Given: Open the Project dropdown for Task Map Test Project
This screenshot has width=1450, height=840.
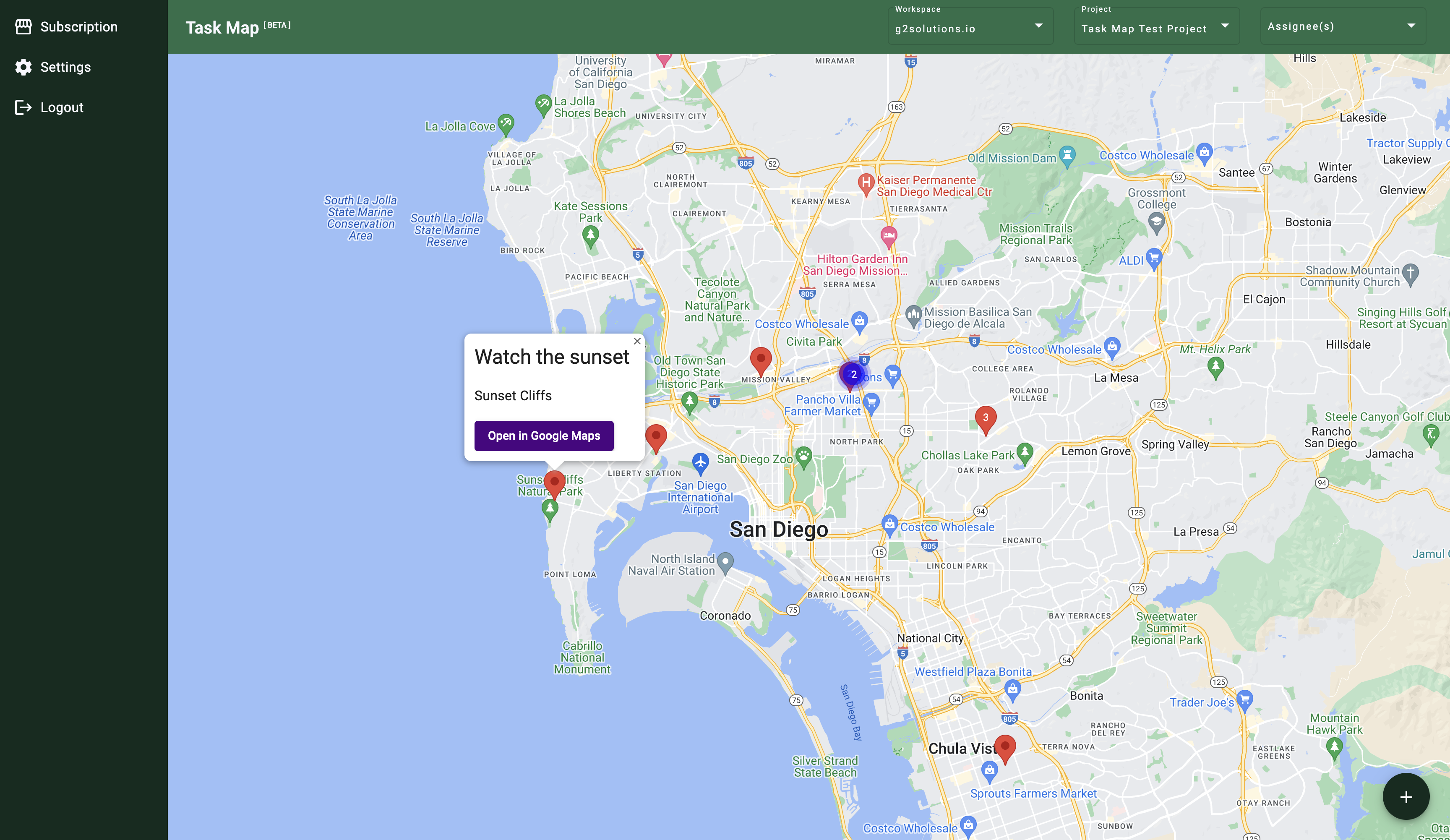Looking at the screenshot, I should coord(1156,26).
